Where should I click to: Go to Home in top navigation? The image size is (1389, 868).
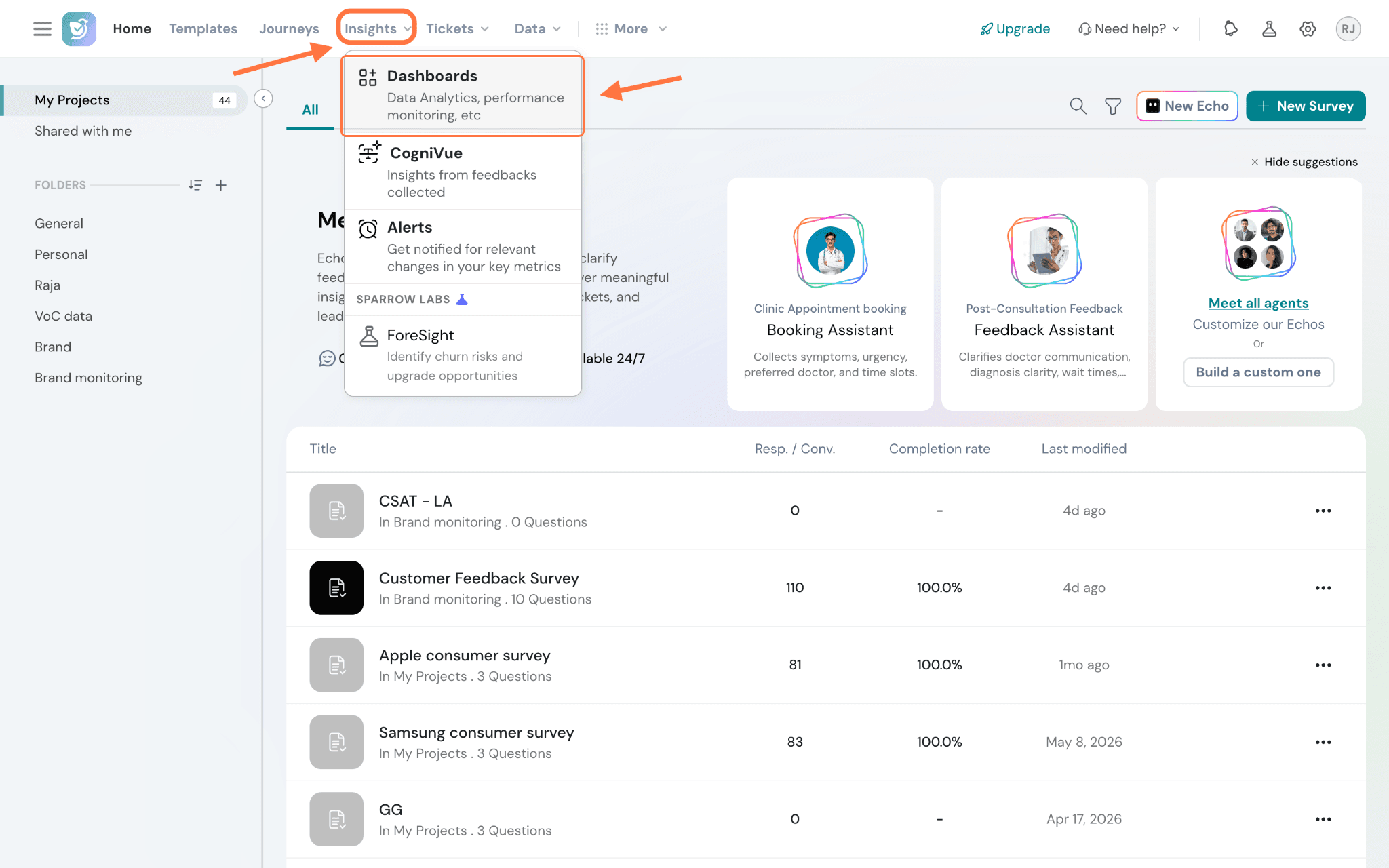point(132,28)
